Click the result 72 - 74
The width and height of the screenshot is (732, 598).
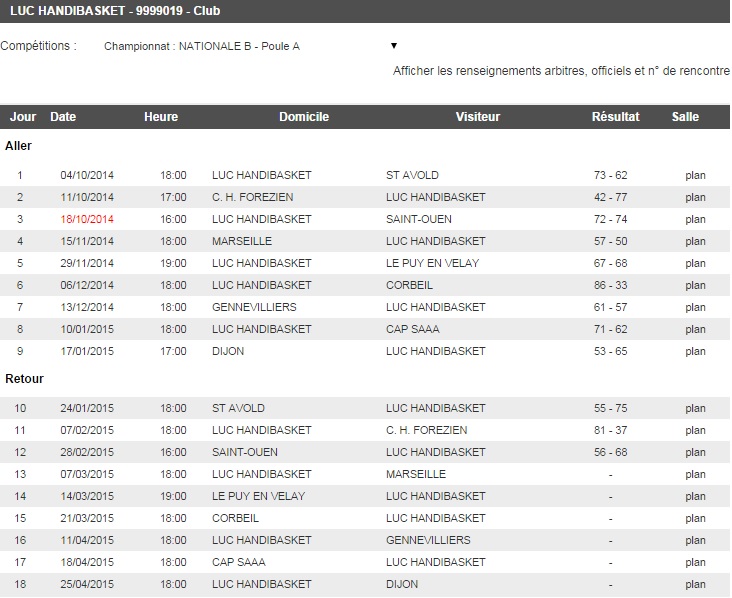click(610, 219)
